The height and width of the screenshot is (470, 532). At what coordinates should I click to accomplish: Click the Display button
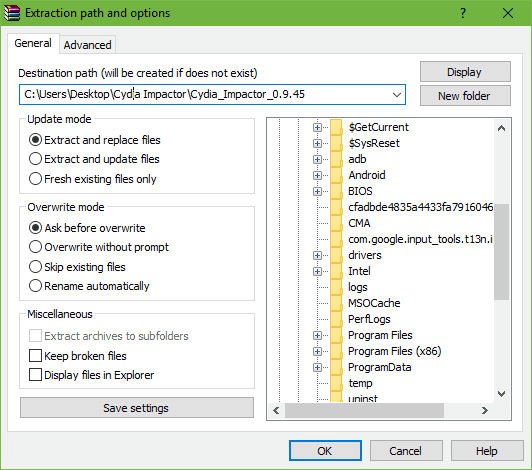click(x=465, y=72)
